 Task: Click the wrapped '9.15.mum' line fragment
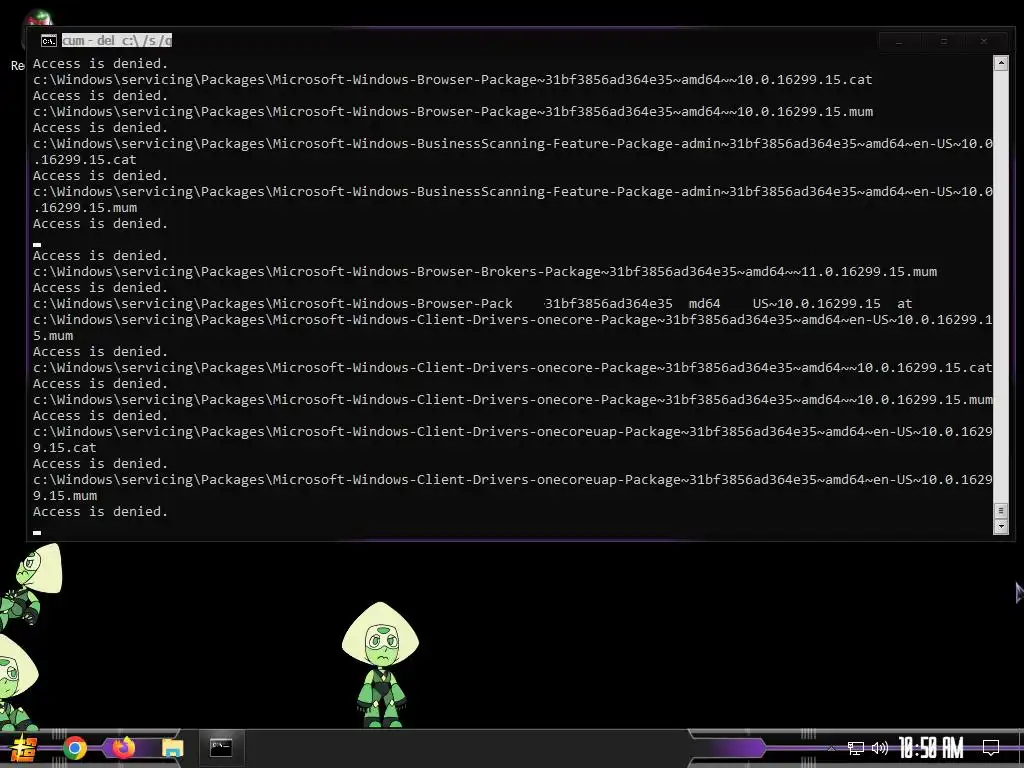[65, 496]
